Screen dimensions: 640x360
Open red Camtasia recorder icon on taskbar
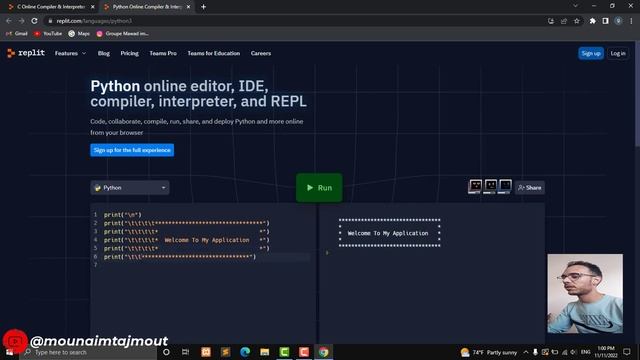(304, 352)
